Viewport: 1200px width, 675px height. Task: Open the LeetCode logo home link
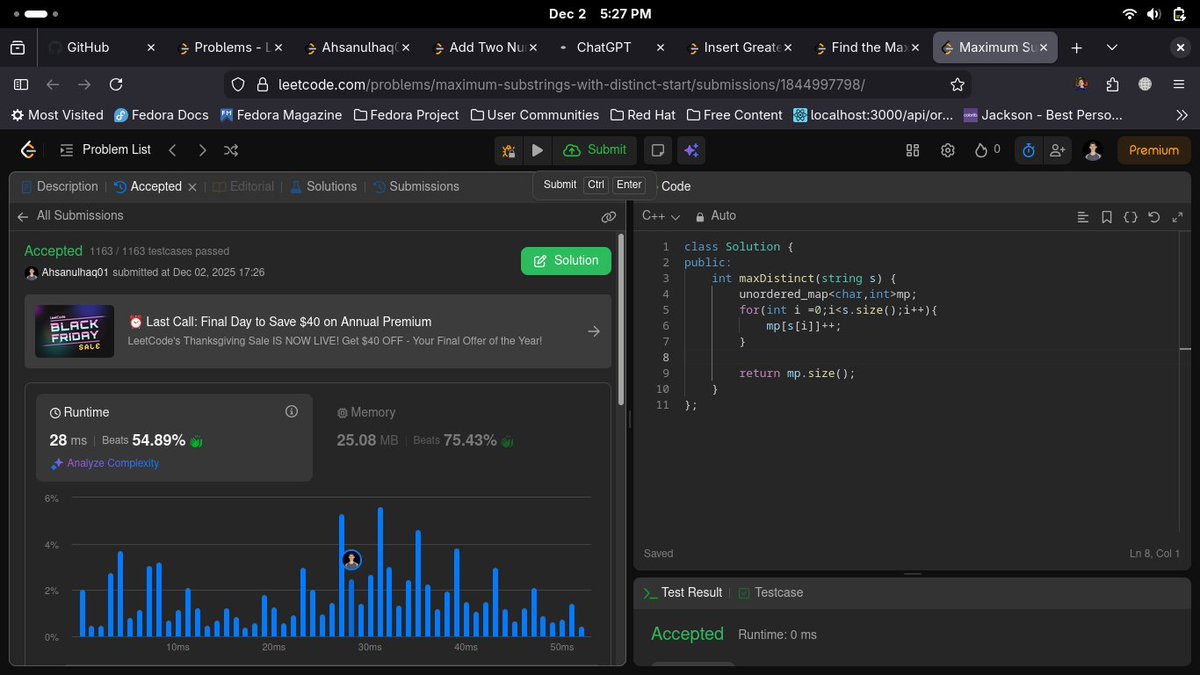point(28,150)
